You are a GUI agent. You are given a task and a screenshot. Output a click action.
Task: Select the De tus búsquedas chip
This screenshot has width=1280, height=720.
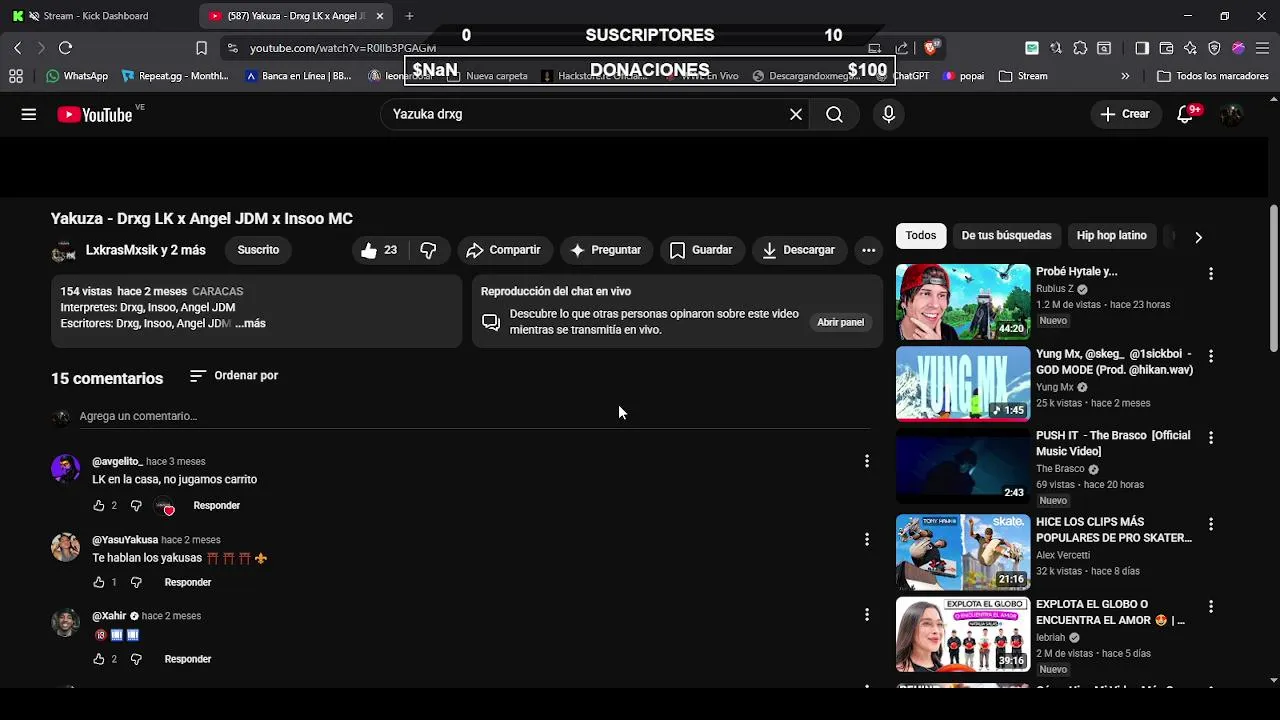pyautogui.click(x=1006, y=236)
